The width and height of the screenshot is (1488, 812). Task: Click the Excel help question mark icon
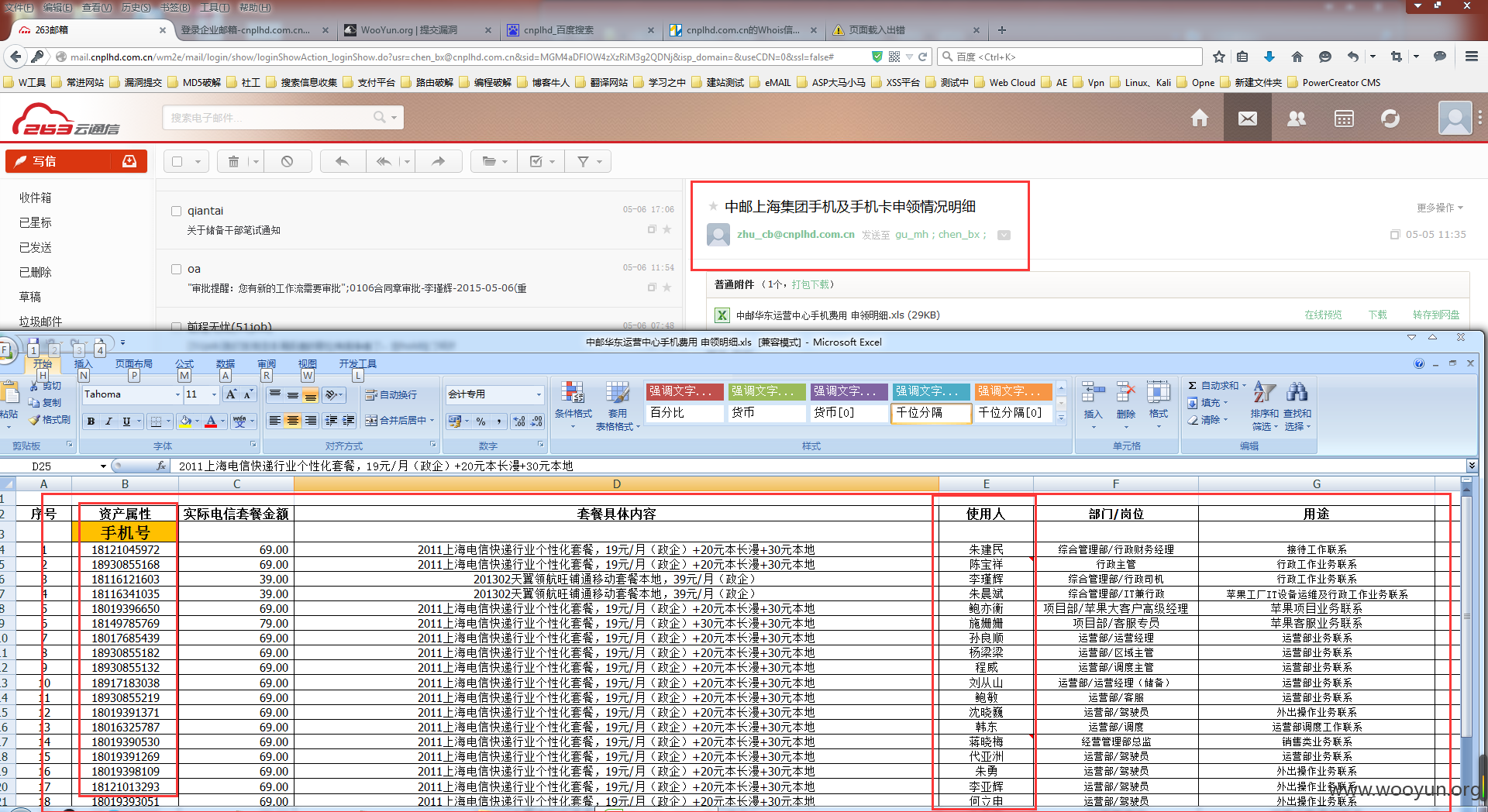pos(1419,363)
